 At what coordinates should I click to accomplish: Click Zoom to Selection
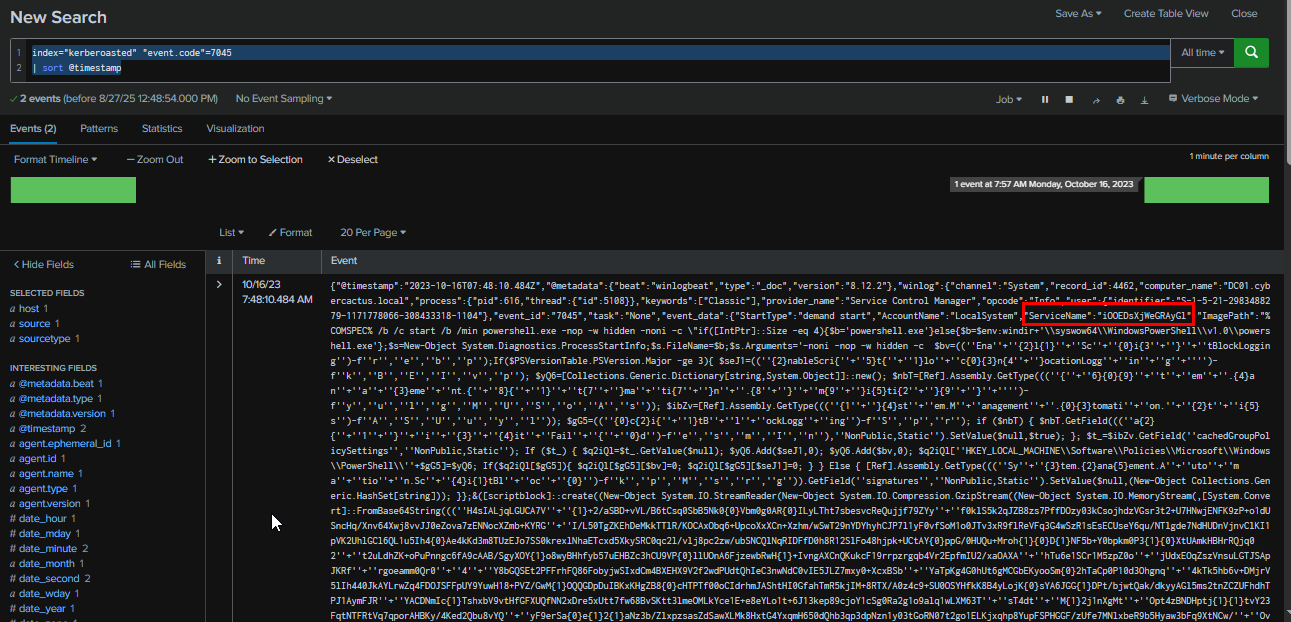click(x=255, y=159)
